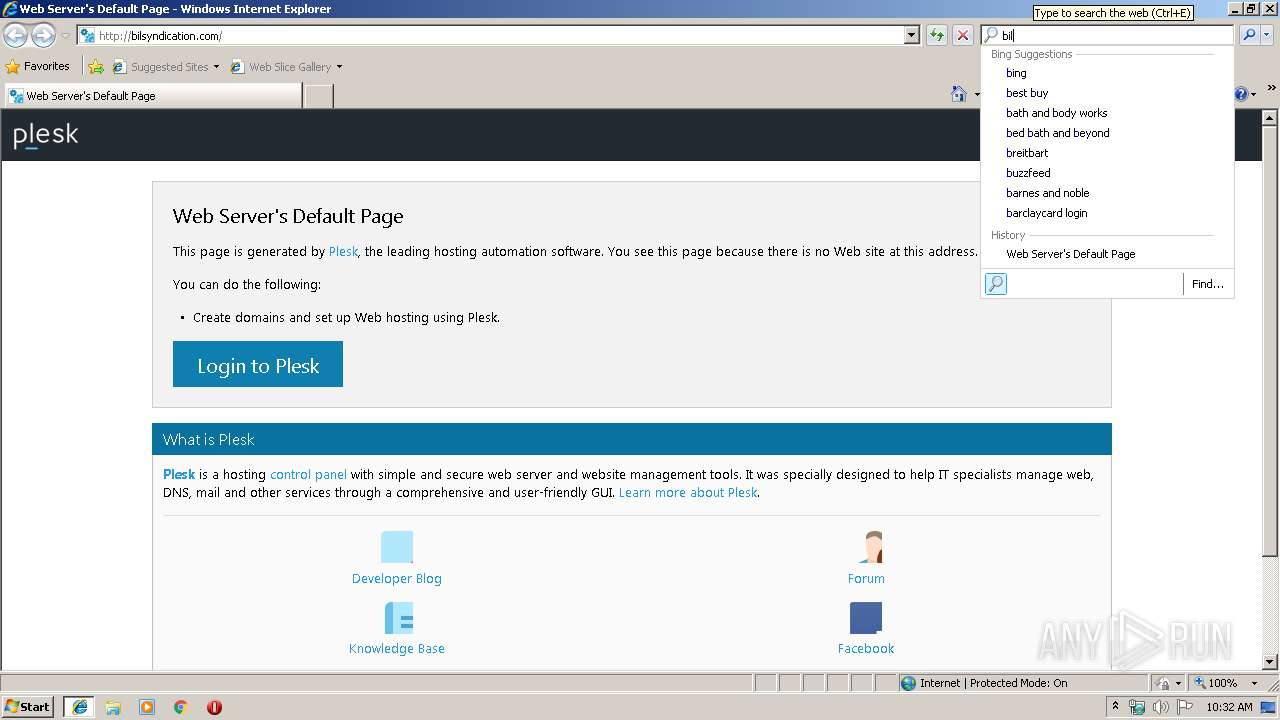Click the Login to Plesk button
Viewport: 1280px width, 720px height.
point(258,364)
